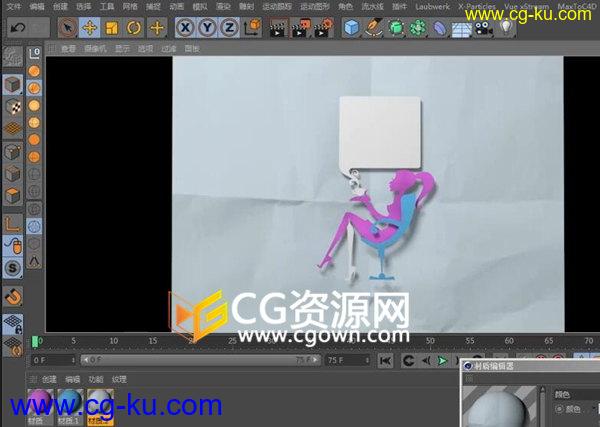Open the 文件 (File) menu
The height and width of the screenshot is (427, 600).
(x=14, y=7)
